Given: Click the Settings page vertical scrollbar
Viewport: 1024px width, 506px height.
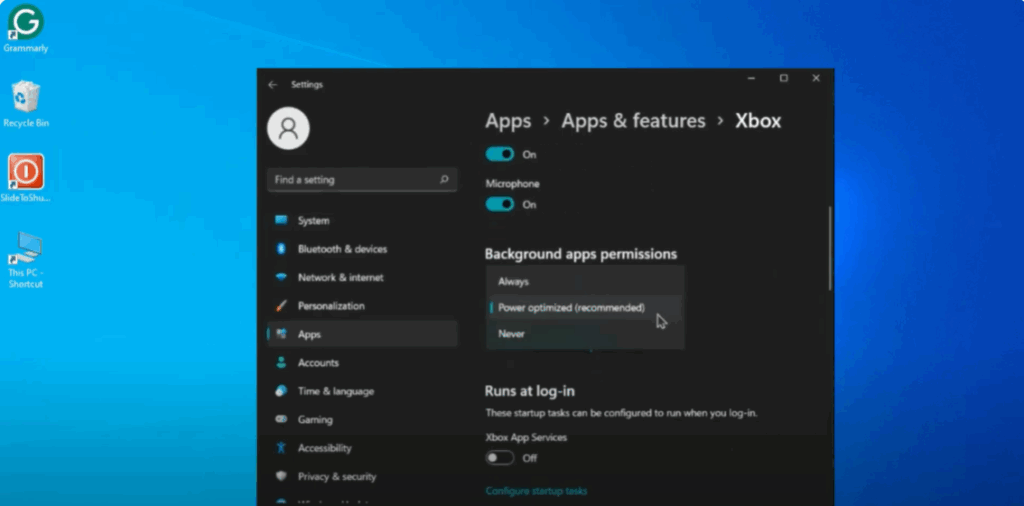Looking at the screenshot, I should [x=830, y=248].
